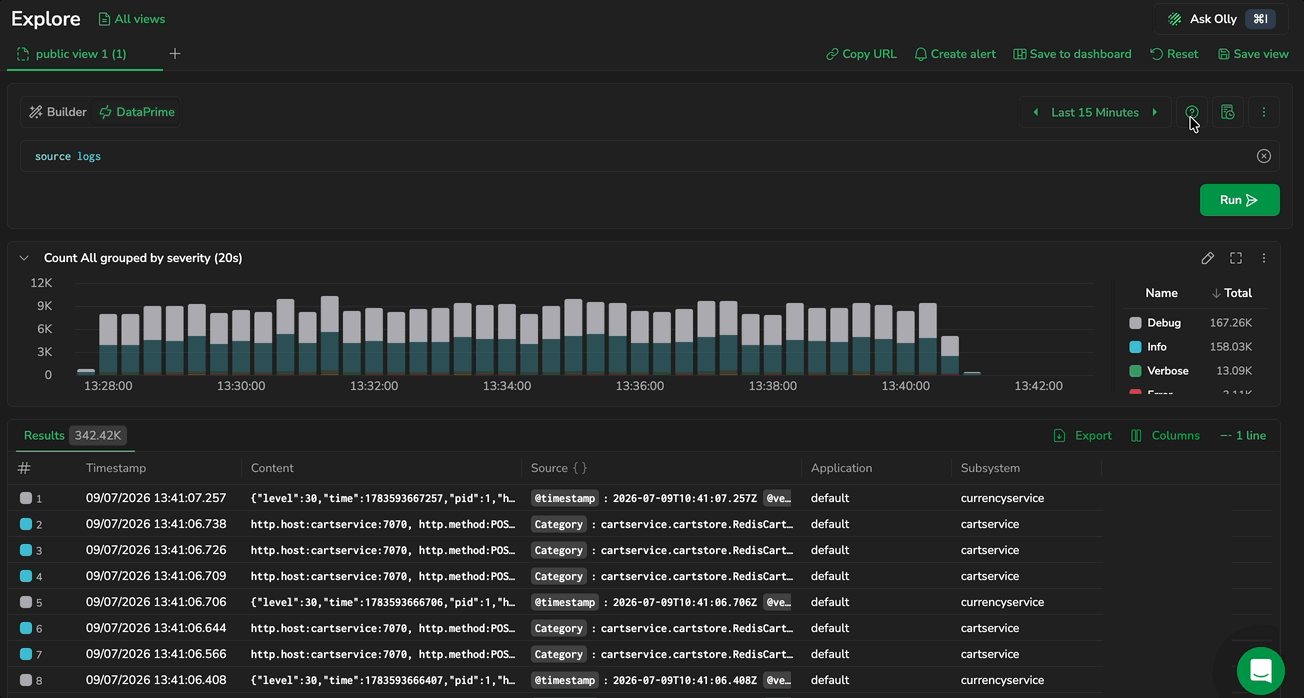
Task: Switch to Builder query mode
Action: (x=58, y=112)
